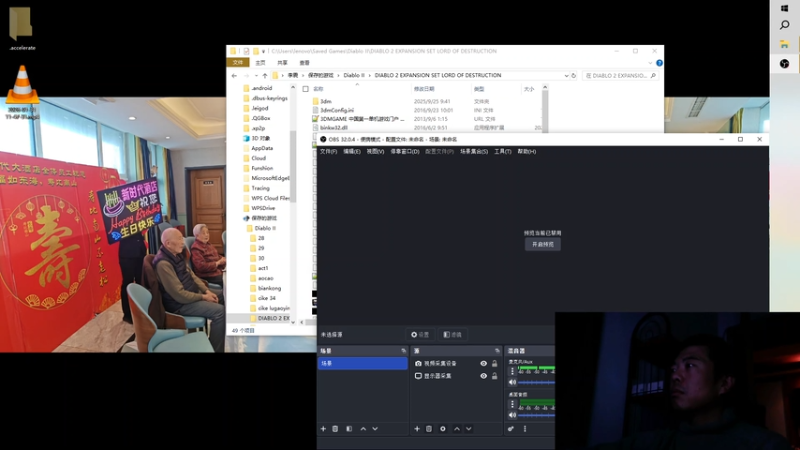Open recent locations dropdown beside forward arrow
This screenshot has width=800, height=450.
tap(256, 76)
